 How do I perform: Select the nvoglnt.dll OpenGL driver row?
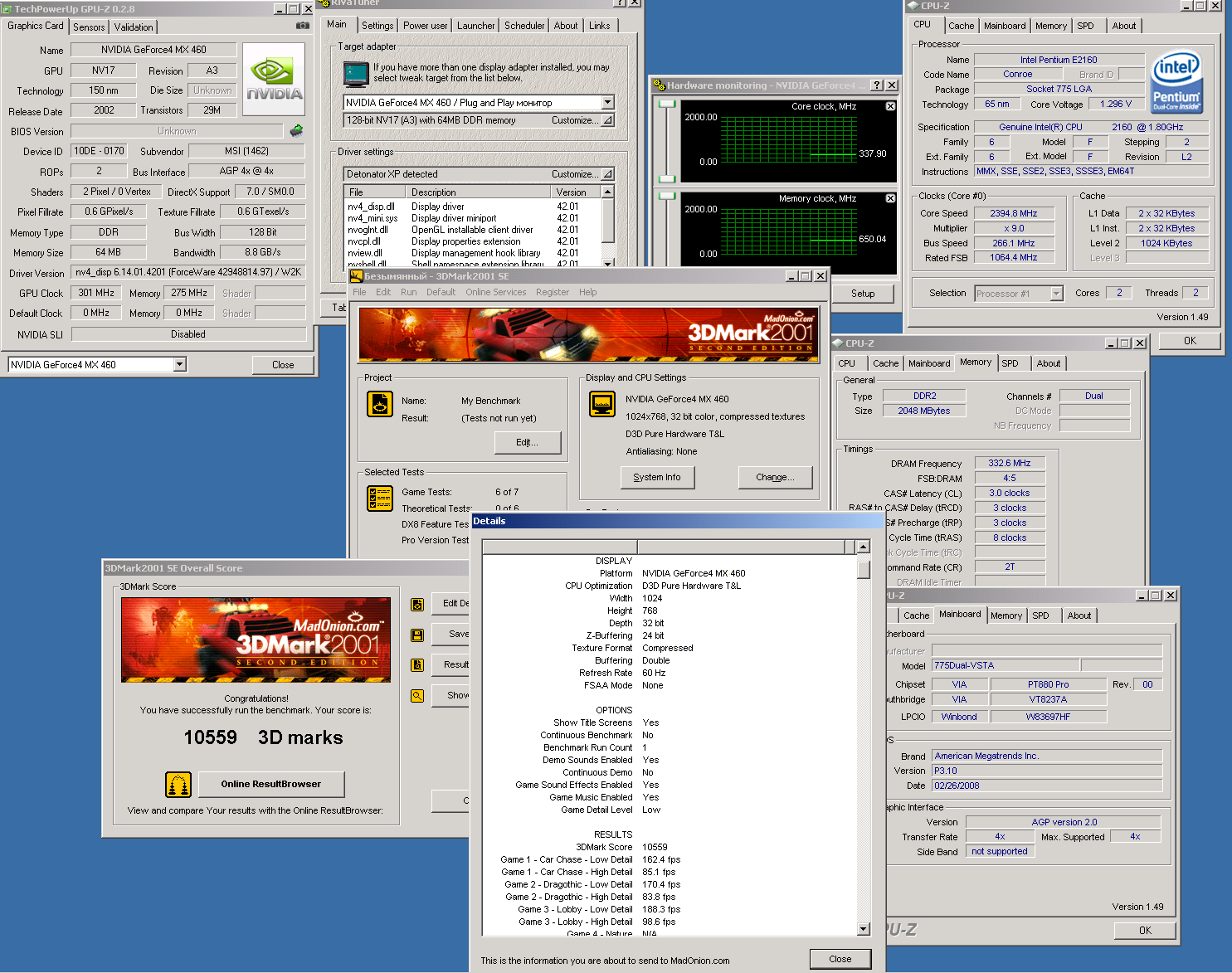[x=472, y=230]
